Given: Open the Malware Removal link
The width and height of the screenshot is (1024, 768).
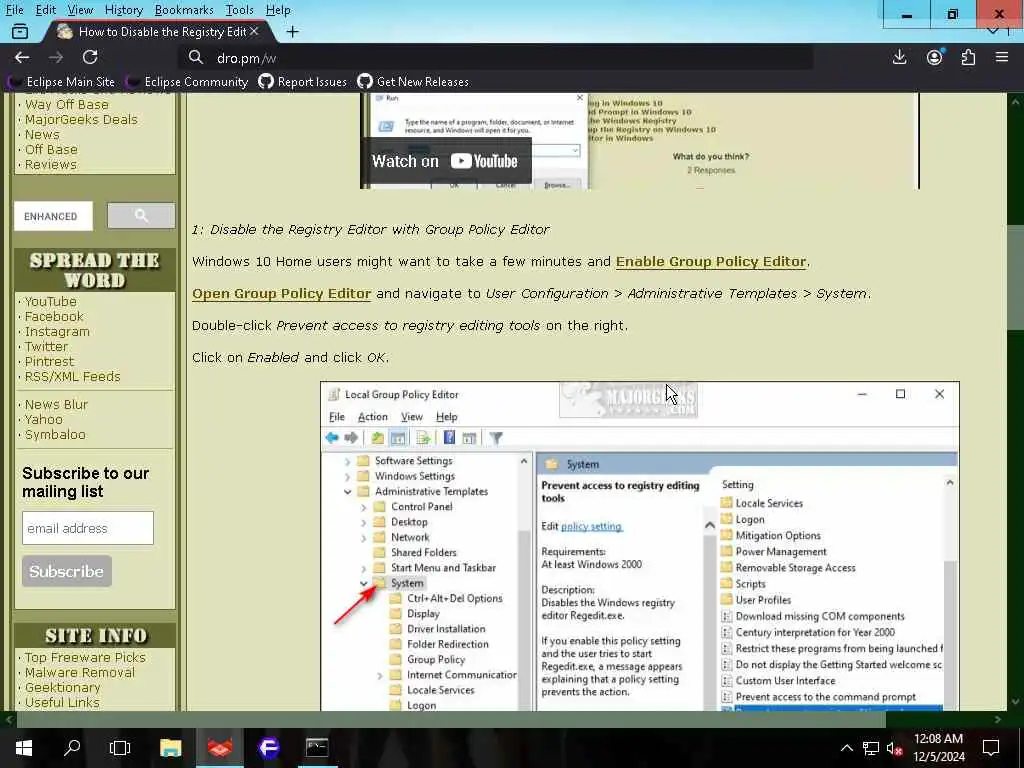Looking at the screenshot, I should tap(80, 673).
